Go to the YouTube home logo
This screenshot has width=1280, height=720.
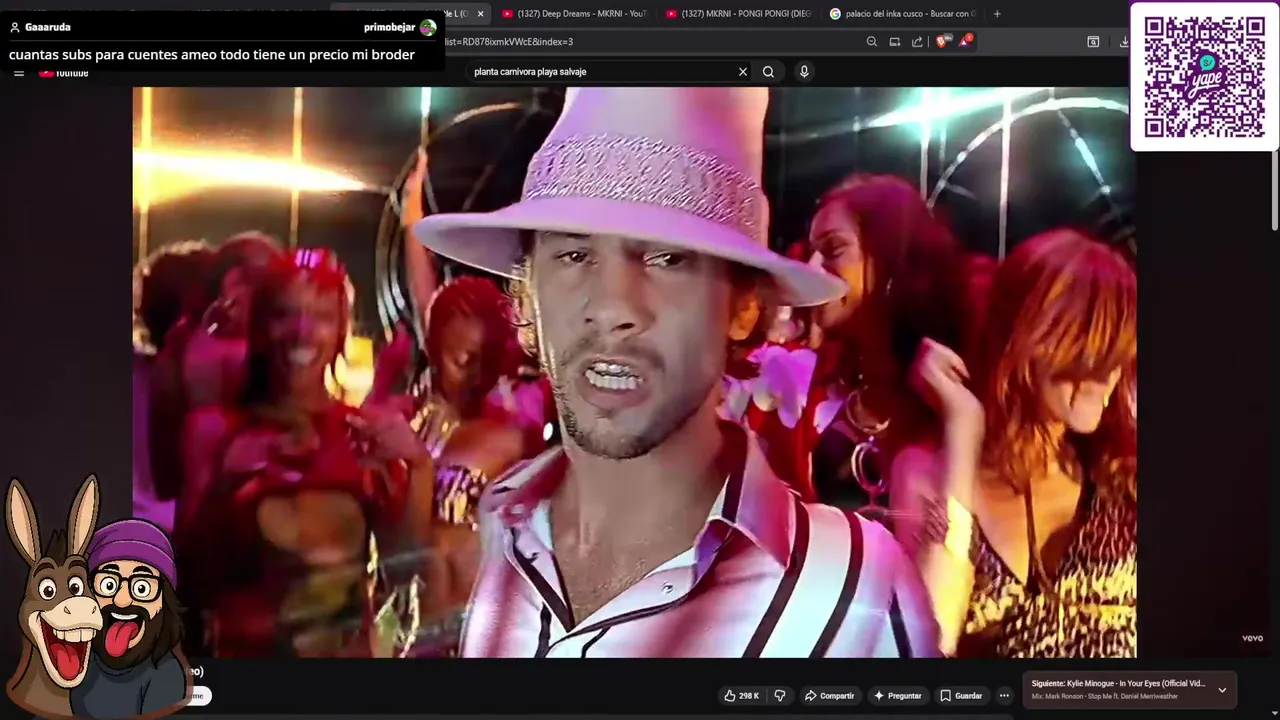tap(64, 73)
